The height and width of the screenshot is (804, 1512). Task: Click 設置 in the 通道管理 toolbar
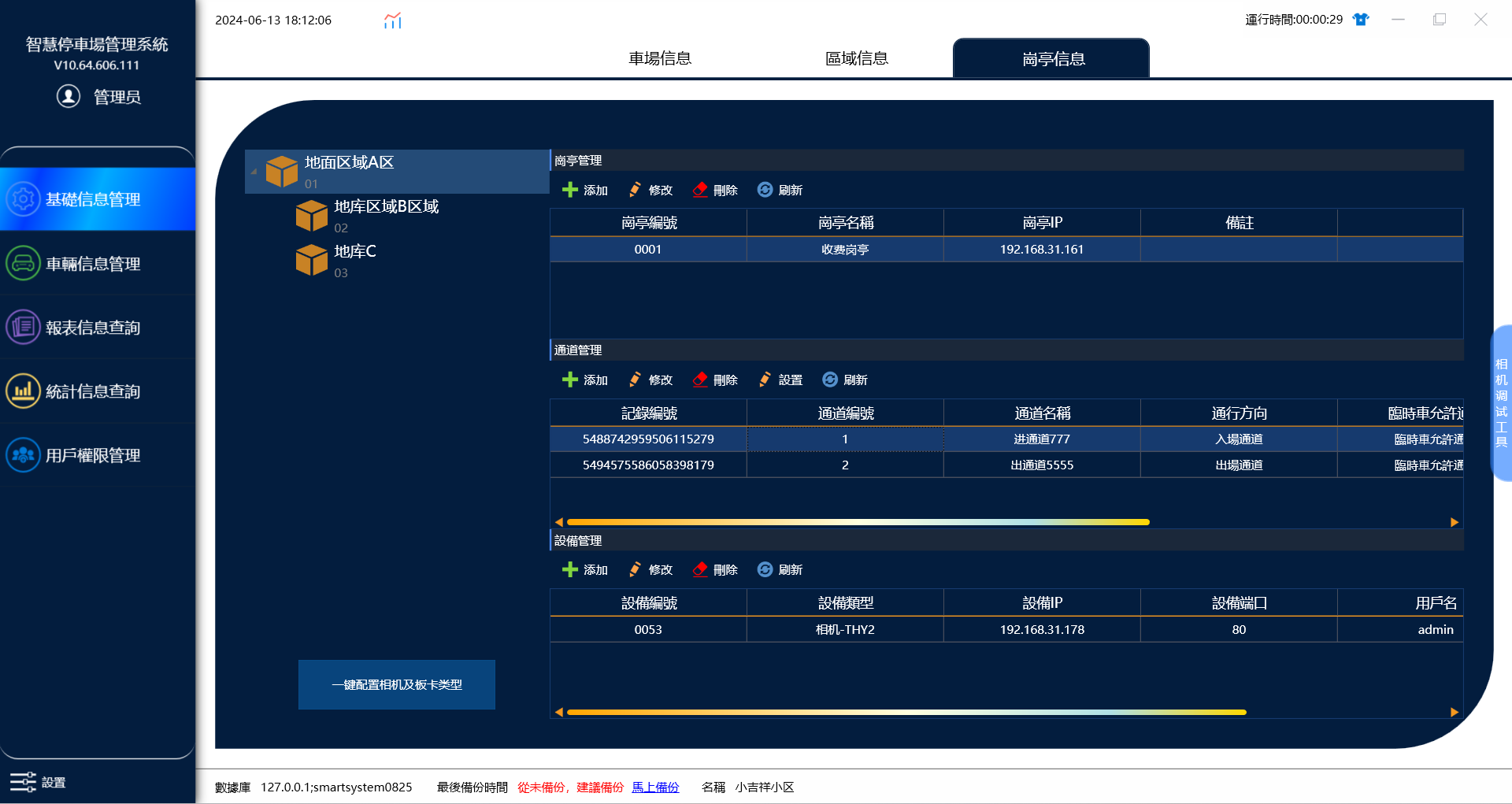[x=780, y=380]
